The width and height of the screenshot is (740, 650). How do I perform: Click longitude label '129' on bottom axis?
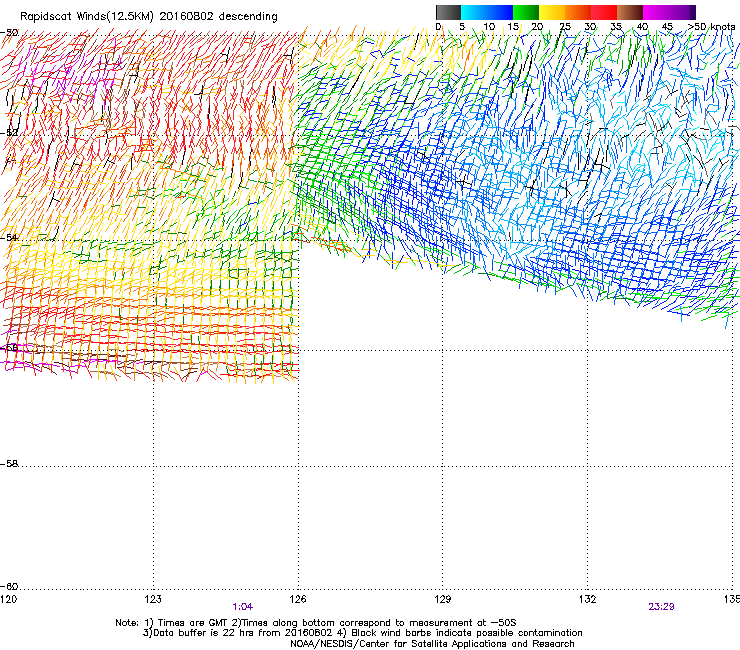point(443,599)
